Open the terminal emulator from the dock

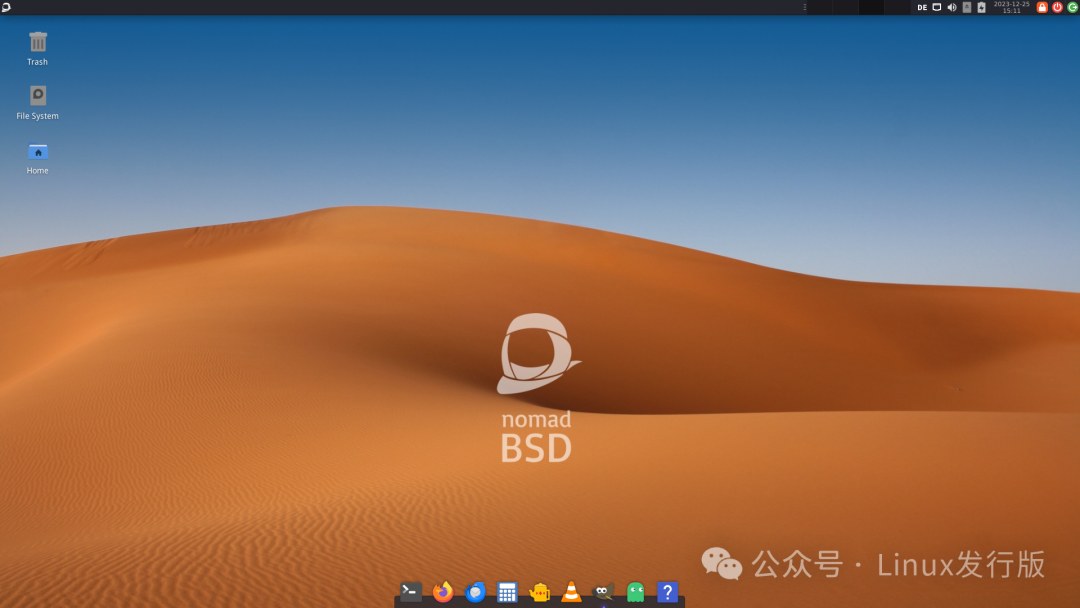click(x=411, y=591)
